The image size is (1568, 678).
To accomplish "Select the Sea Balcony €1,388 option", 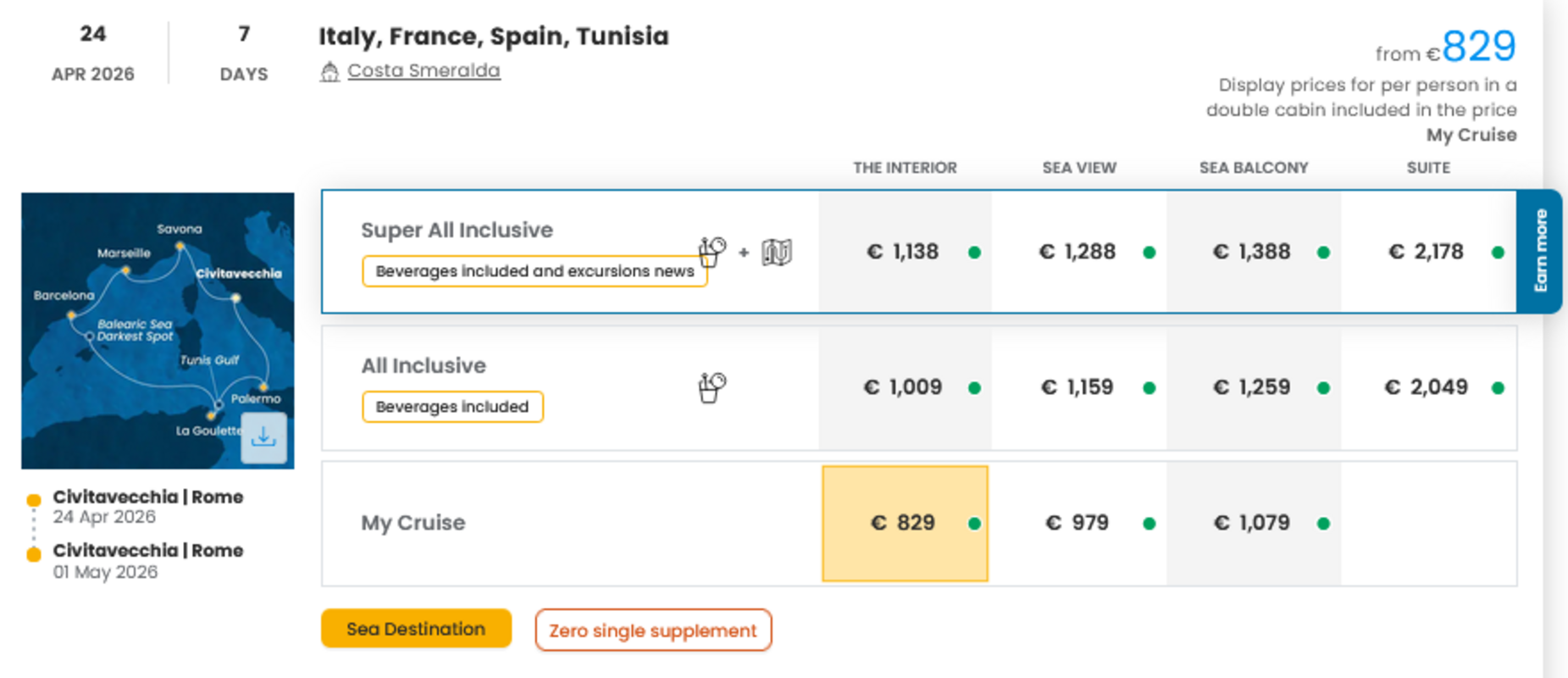I will pos(1254,251).
